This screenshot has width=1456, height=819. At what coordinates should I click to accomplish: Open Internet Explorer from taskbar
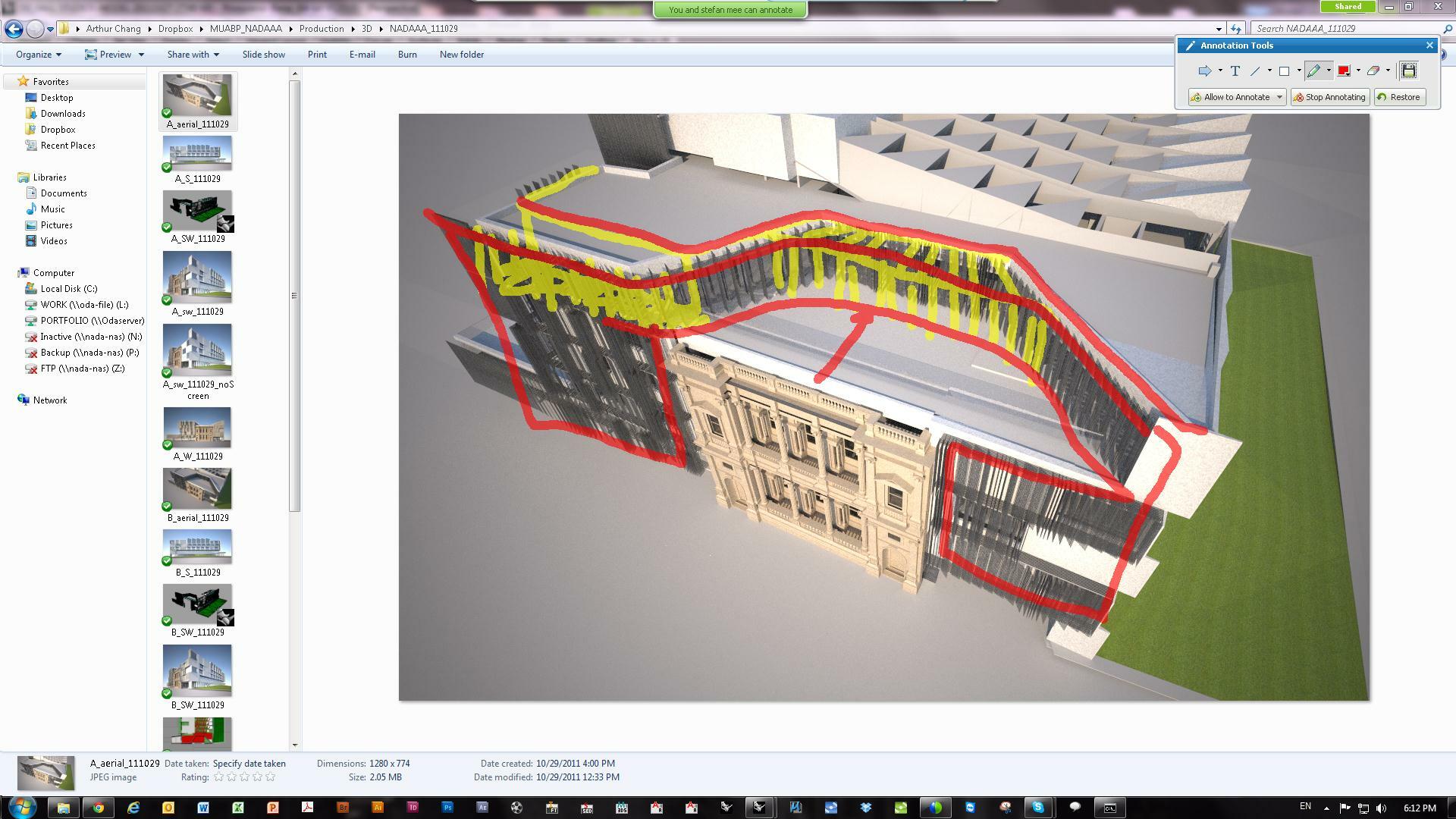click(x=133, y=808)
